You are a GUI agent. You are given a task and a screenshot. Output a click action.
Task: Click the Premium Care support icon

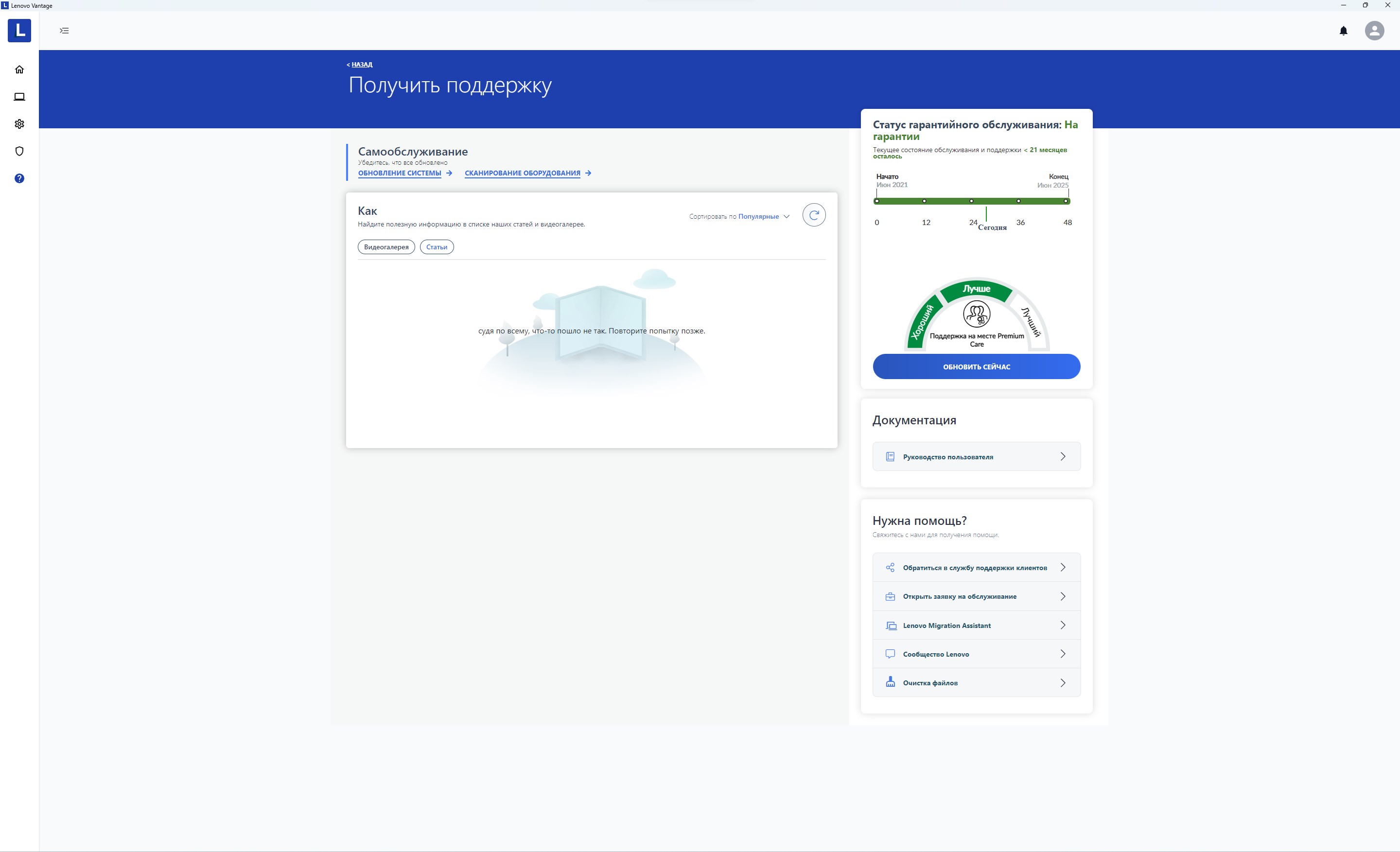[976, 314]
